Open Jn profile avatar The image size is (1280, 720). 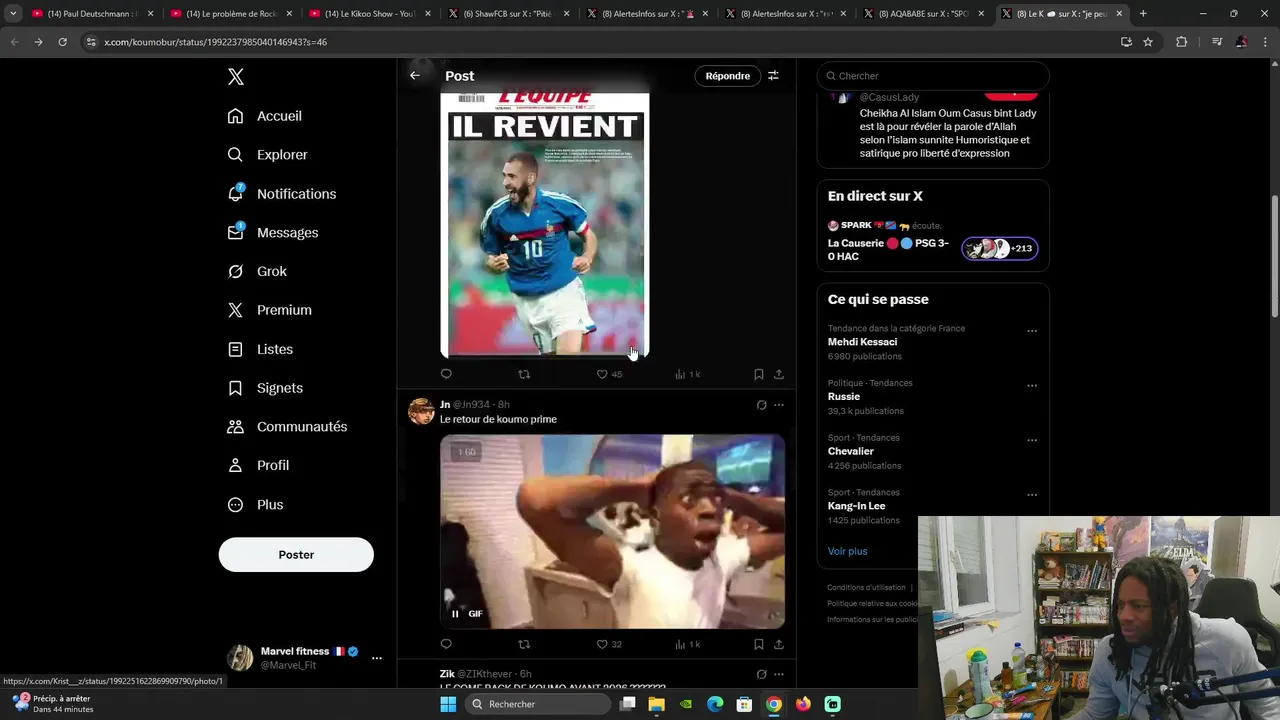421,411
